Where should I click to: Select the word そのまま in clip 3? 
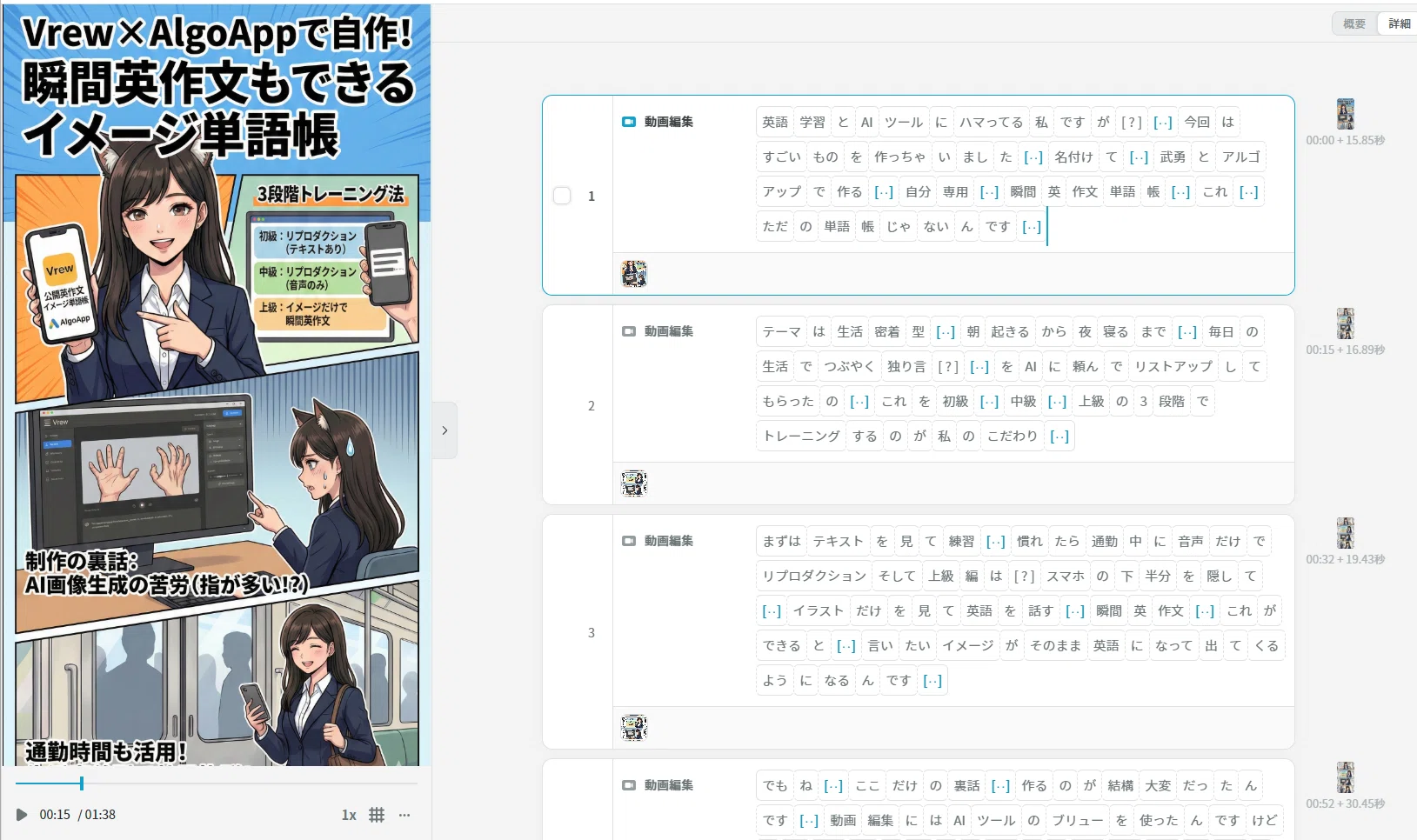[1056, 646]
